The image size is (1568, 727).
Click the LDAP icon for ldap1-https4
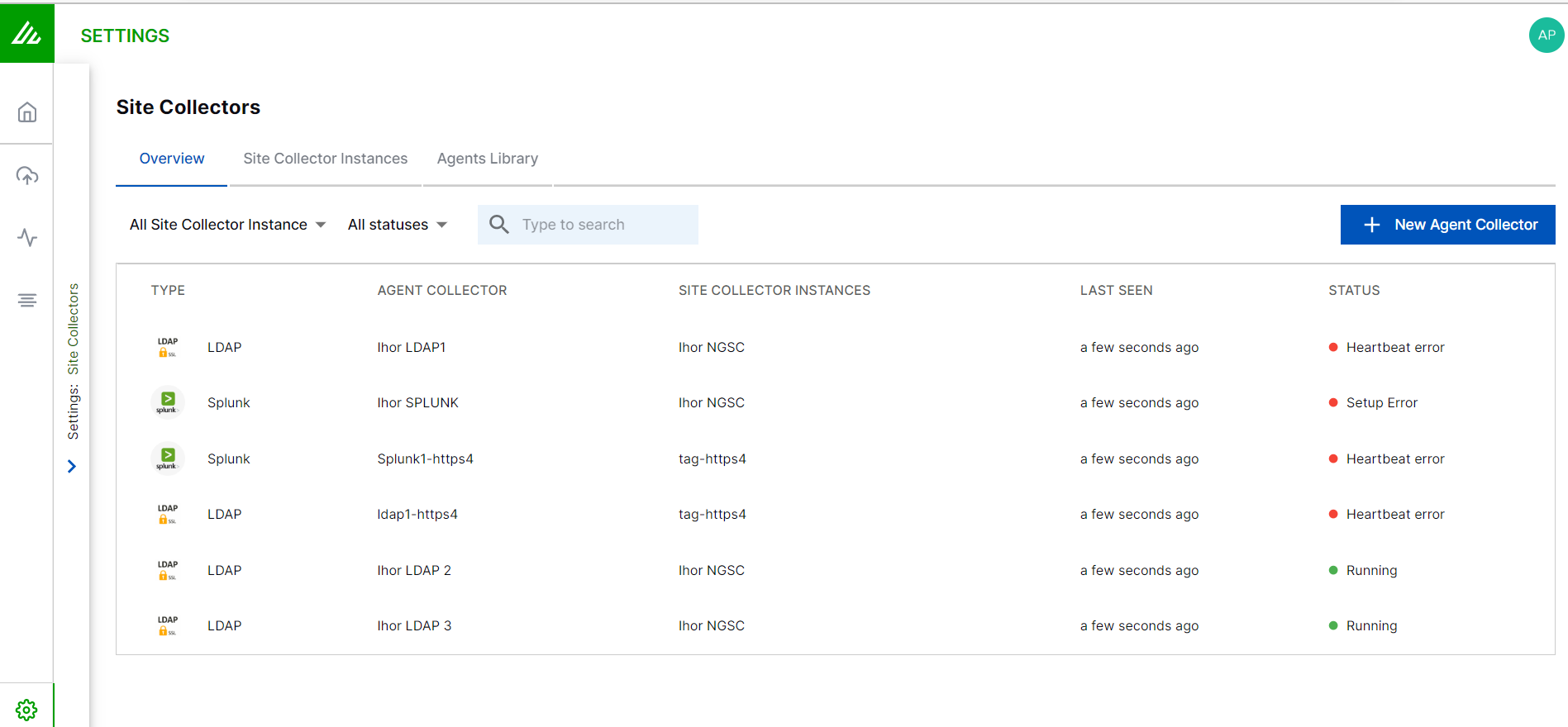[168, 514]
